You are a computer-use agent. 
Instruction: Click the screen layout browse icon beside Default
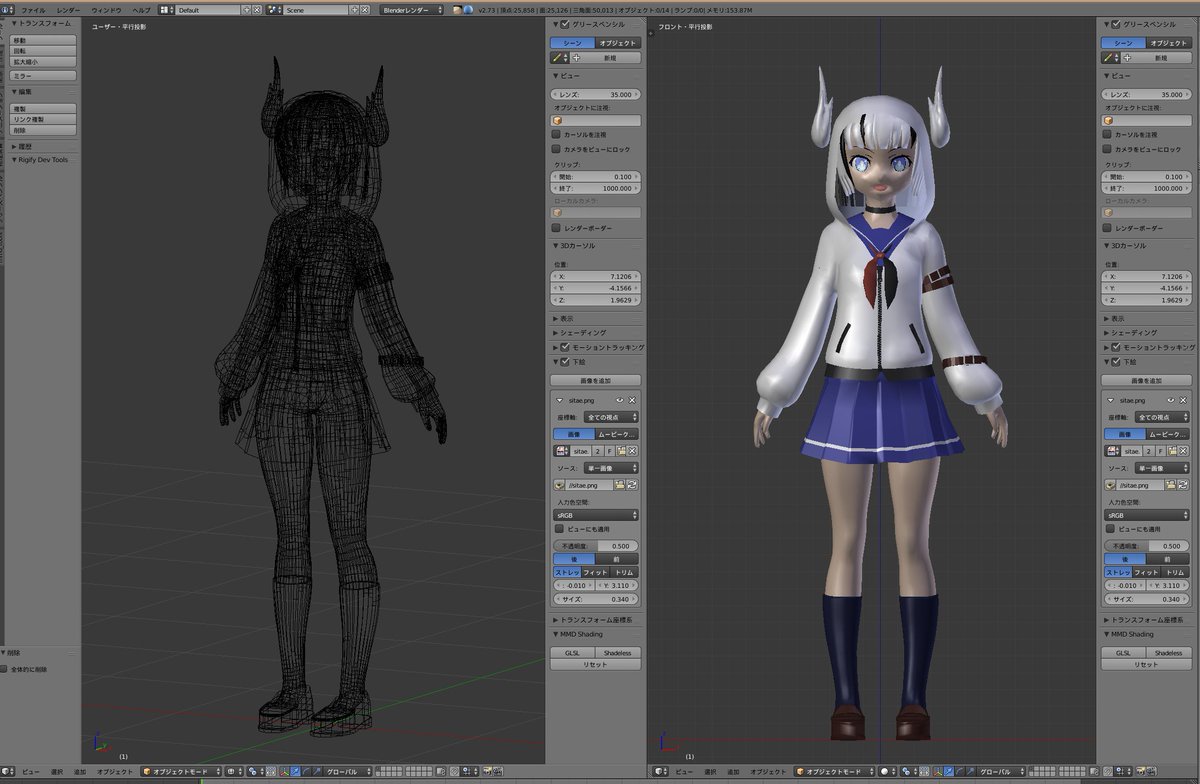pyautogui.click(x=167, y=9)
